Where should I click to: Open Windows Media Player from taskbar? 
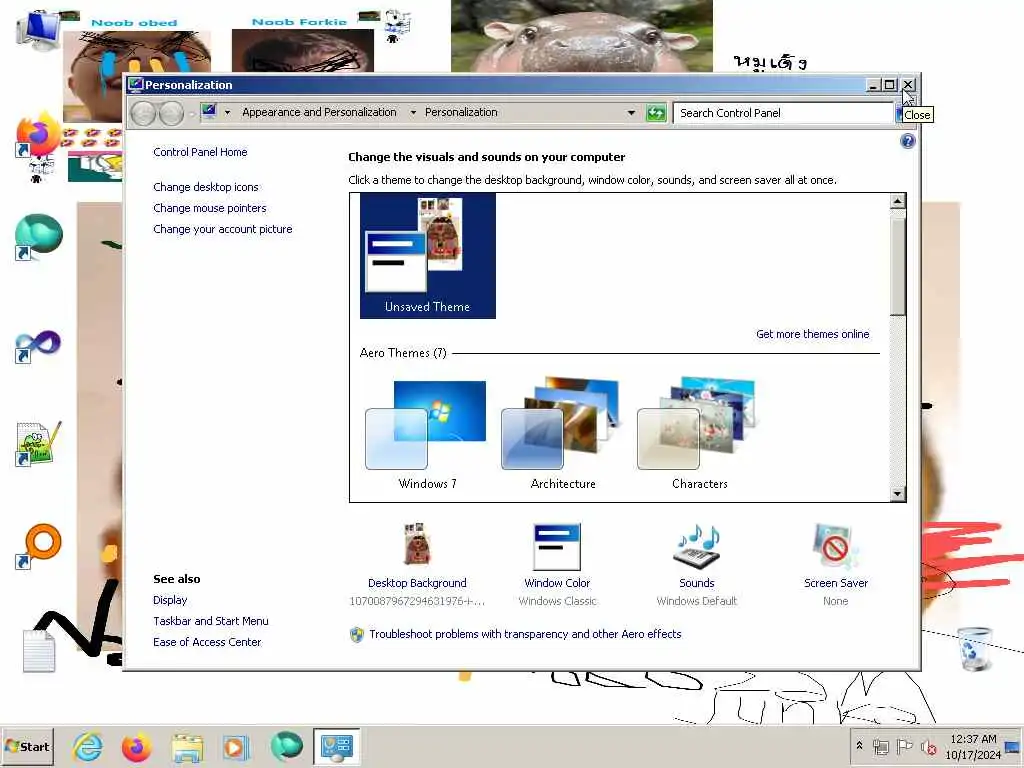click(236, 747)
